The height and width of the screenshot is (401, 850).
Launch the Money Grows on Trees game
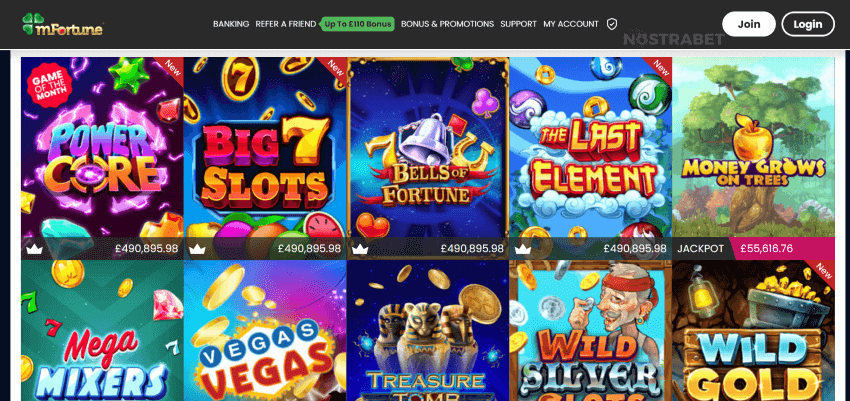click(754, 147)
